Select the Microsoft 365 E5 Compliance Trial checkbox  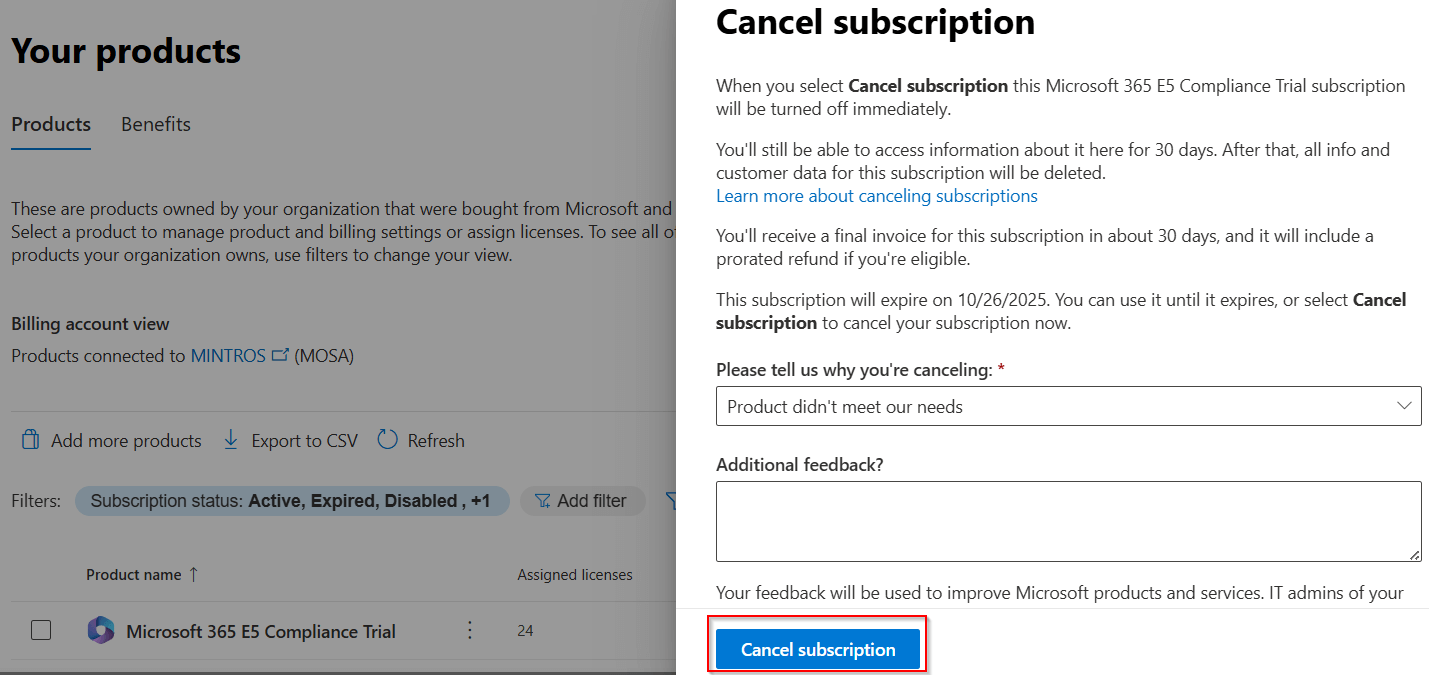pyautogui.click(x=41, y=631)
